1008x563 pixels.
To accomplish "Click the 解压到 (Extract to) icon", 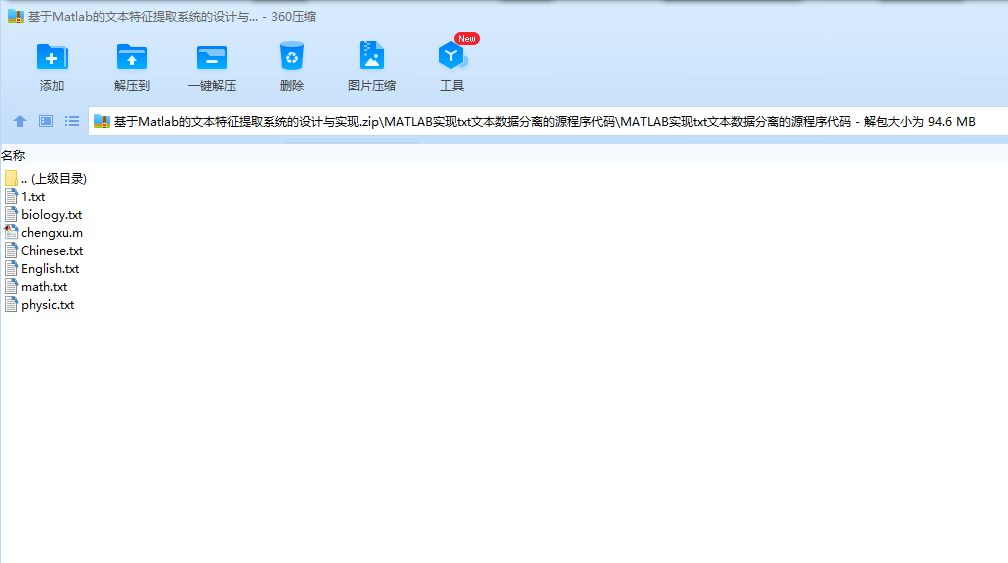I will point(132,57).
